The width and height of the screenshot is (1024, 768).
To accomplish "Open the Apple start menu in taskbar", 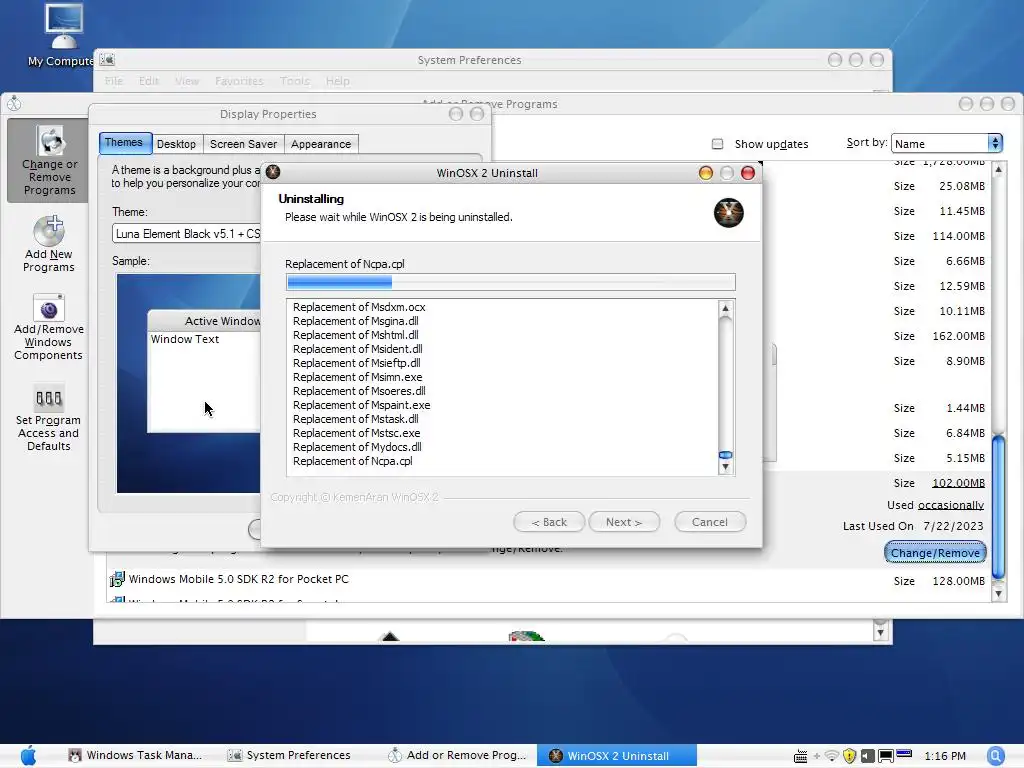I will [x=28, y=755].
